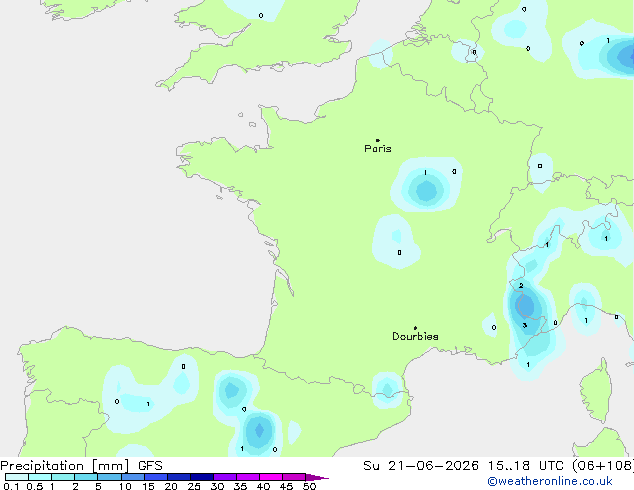Pick the legend swatch between 5 and 10
This screenshot has width=634, height=490.
[109, 477]
